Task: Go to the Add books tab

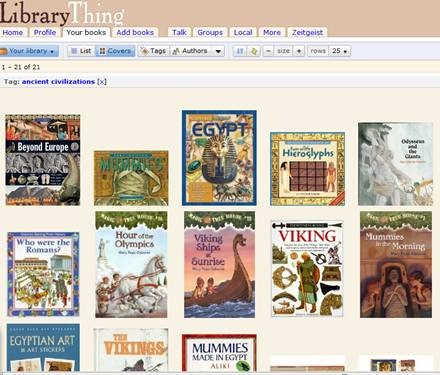Action: (x=135, y=32)
